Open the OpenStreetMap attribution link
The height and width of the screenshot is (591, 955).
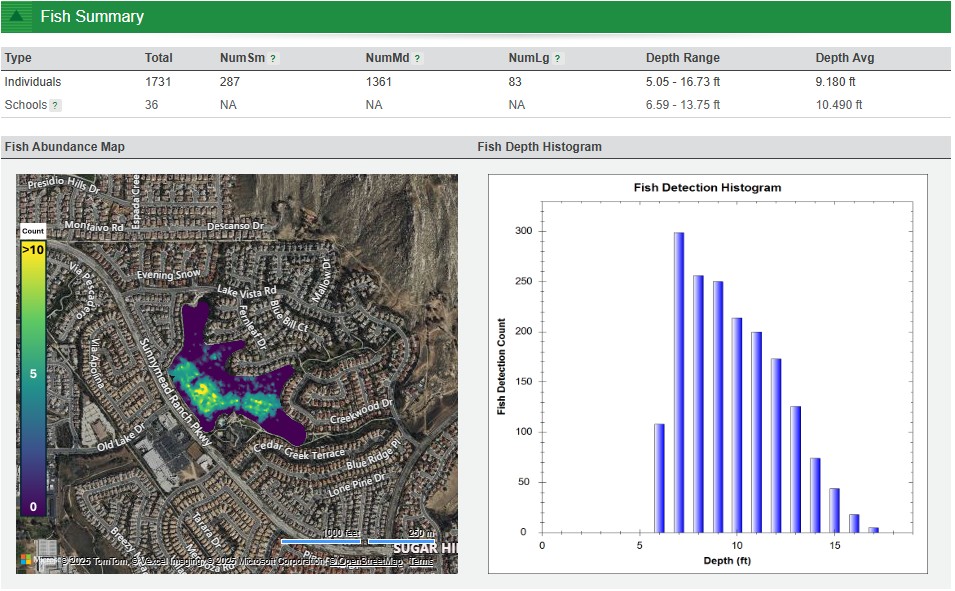click(368, 561)
